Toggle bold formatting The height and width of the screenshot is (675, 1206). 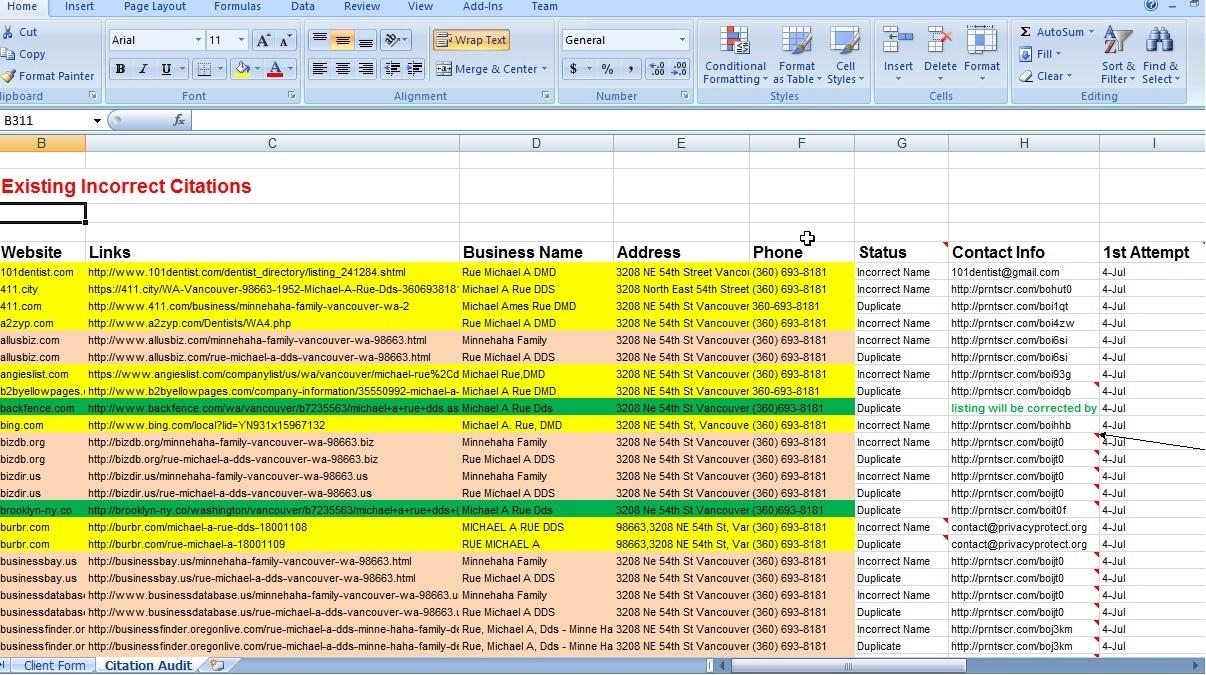pos(119,68)
